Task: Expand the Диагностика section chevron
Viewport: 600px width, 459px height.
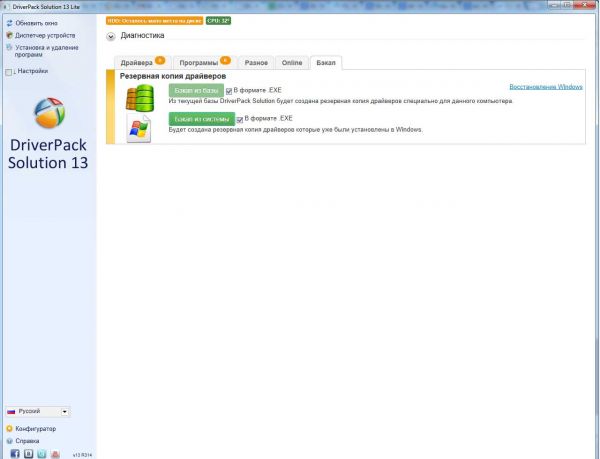Action: coord(111,37)
